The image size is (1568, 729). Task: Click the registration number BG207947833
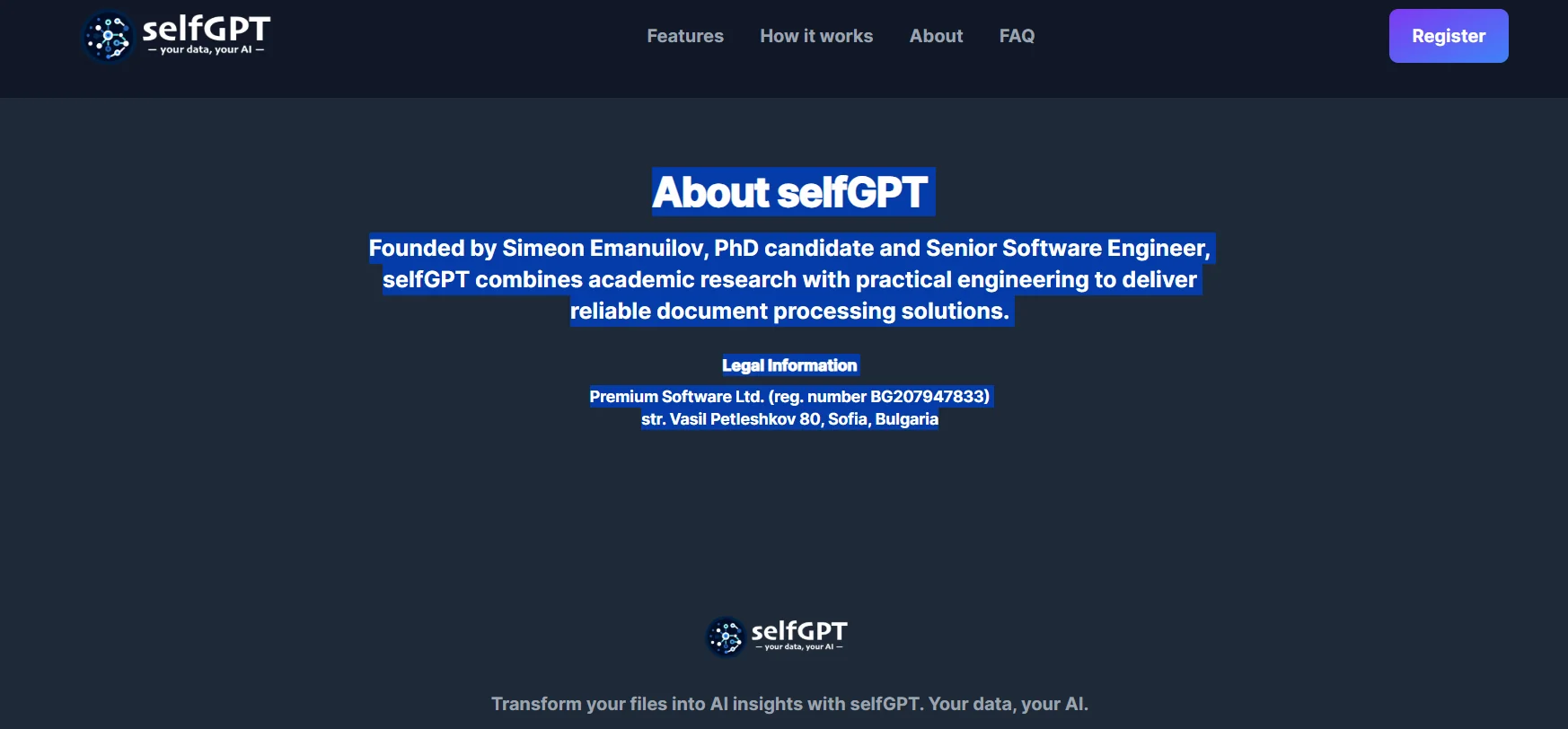coord(929,397)
